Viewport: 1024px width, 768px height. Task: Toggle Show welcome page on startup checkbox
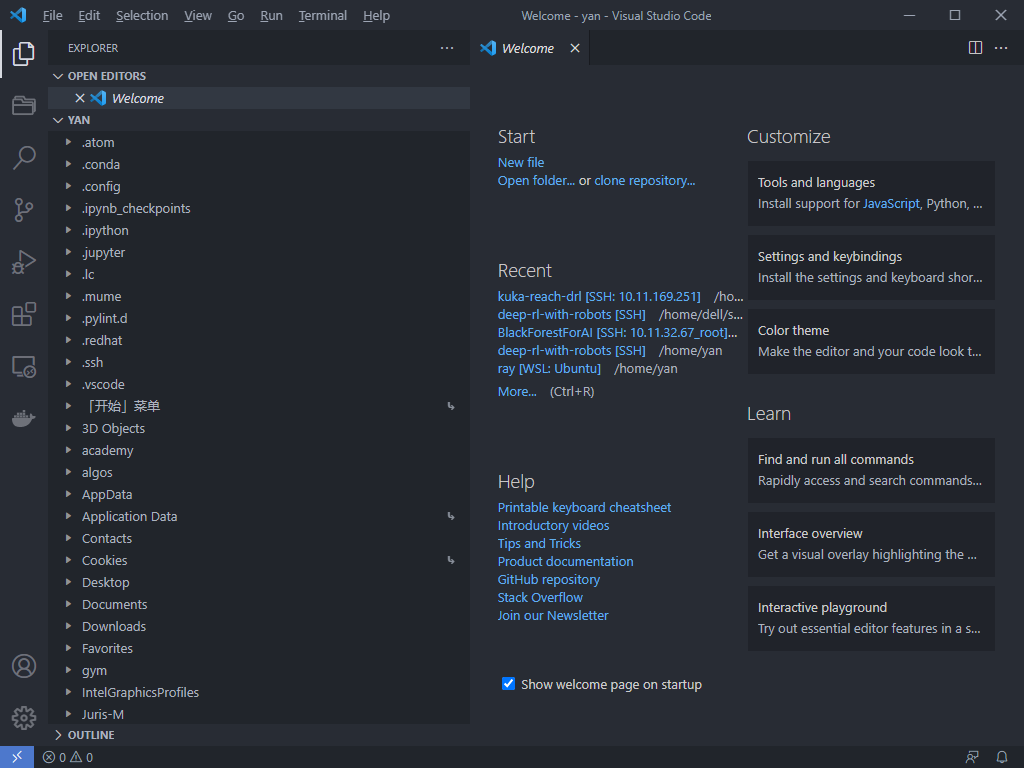point(508,684)
